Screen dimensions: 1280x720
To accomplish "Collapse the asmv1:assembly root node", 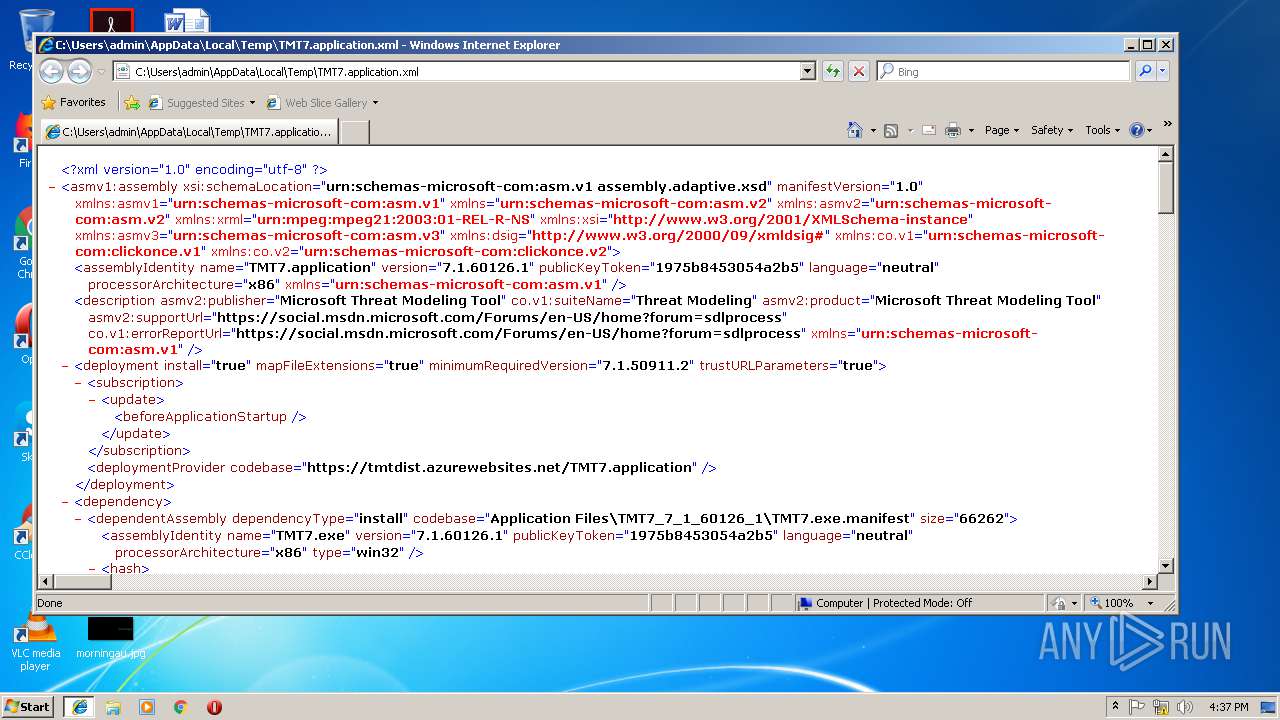I will [52, 187].
